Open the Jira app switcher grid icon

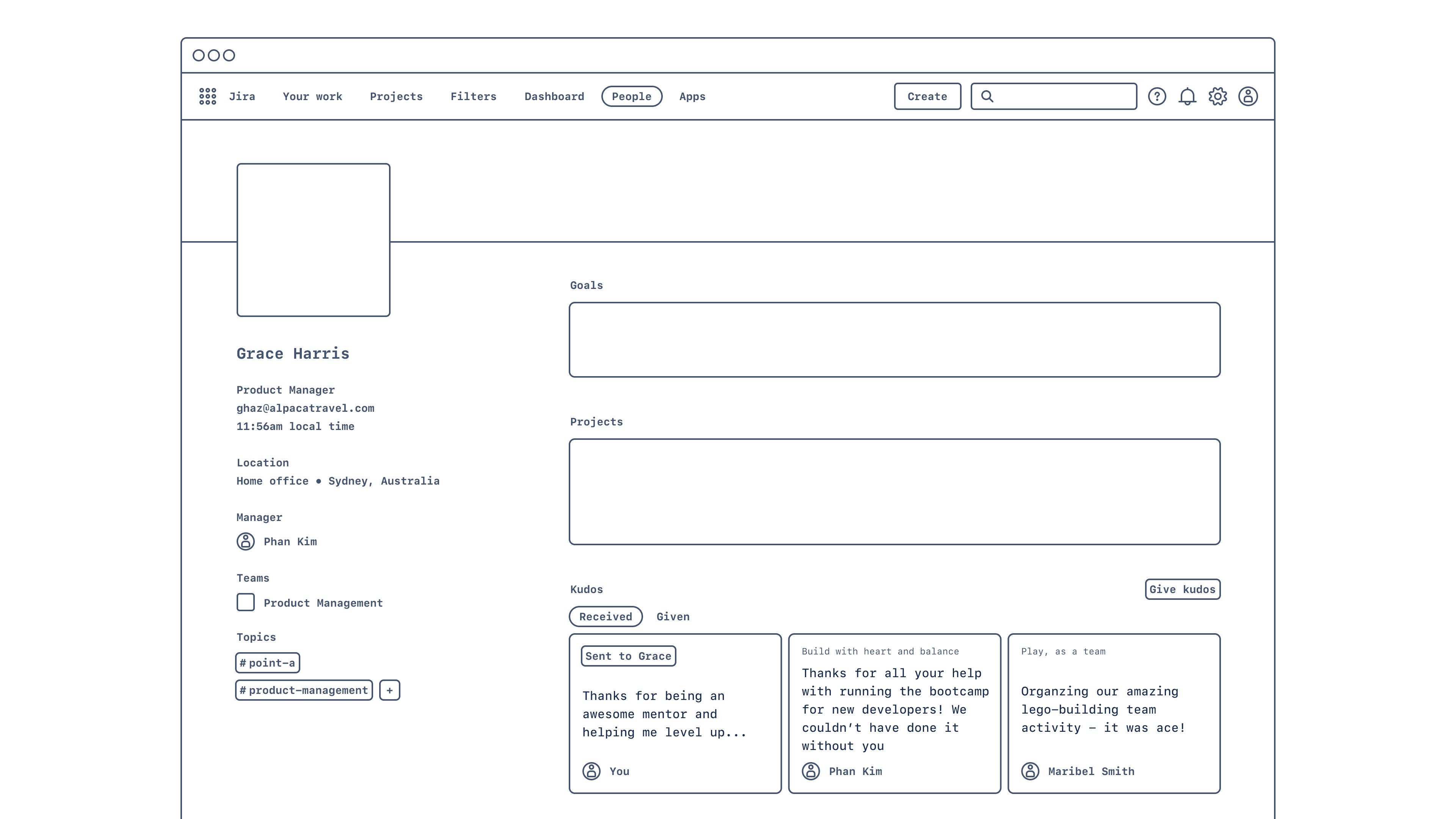pyautogui.click(x=207, y=96)
